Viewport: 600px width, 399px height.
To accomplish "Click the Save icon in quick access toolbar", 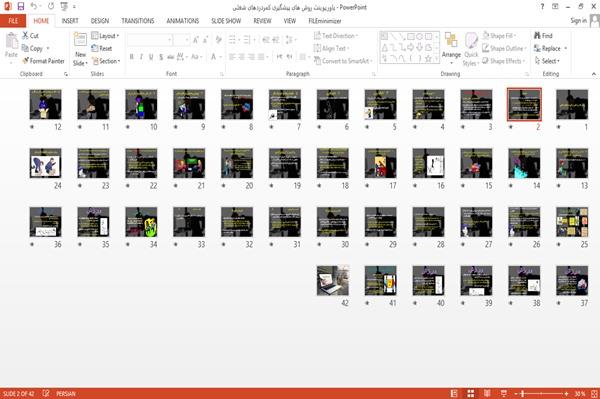I will [21, 7].
